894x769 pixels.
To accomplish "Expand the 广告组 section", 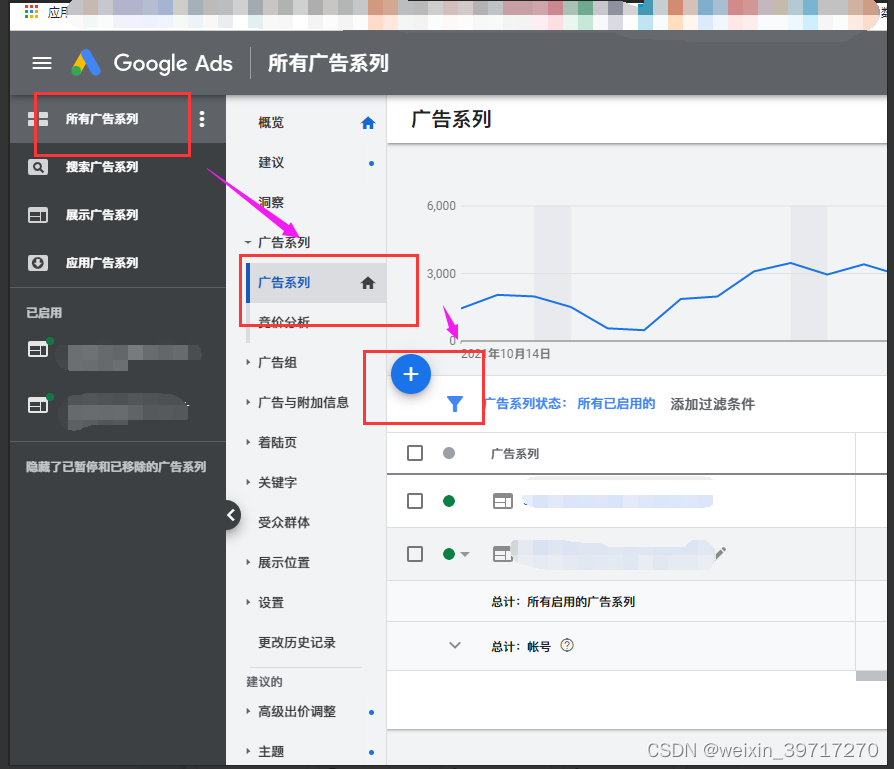I will [x=247, y=362].
